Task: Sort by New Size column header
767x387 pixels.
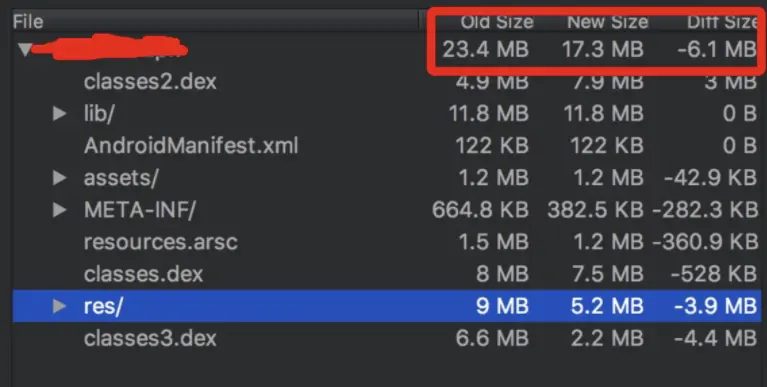Action: tap(608, 22)
